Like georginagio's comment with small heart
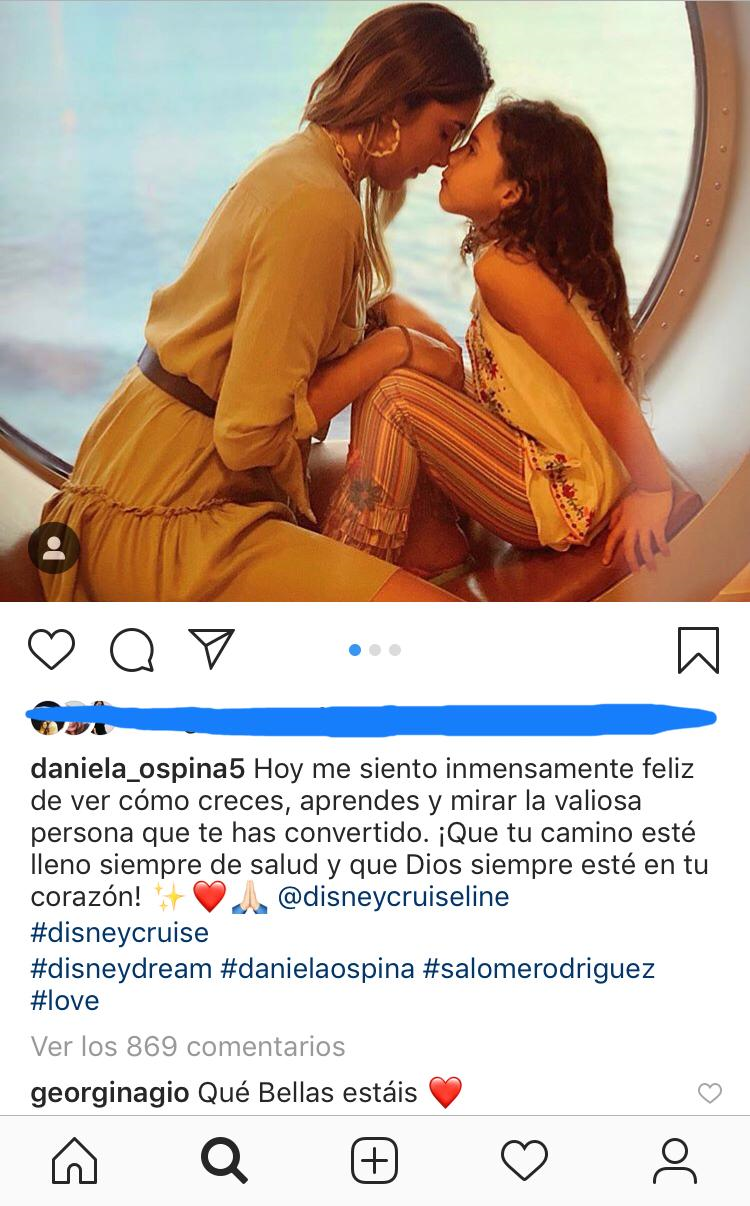This screenshot has width=750, height=1206. click(x=709, y=1093)
